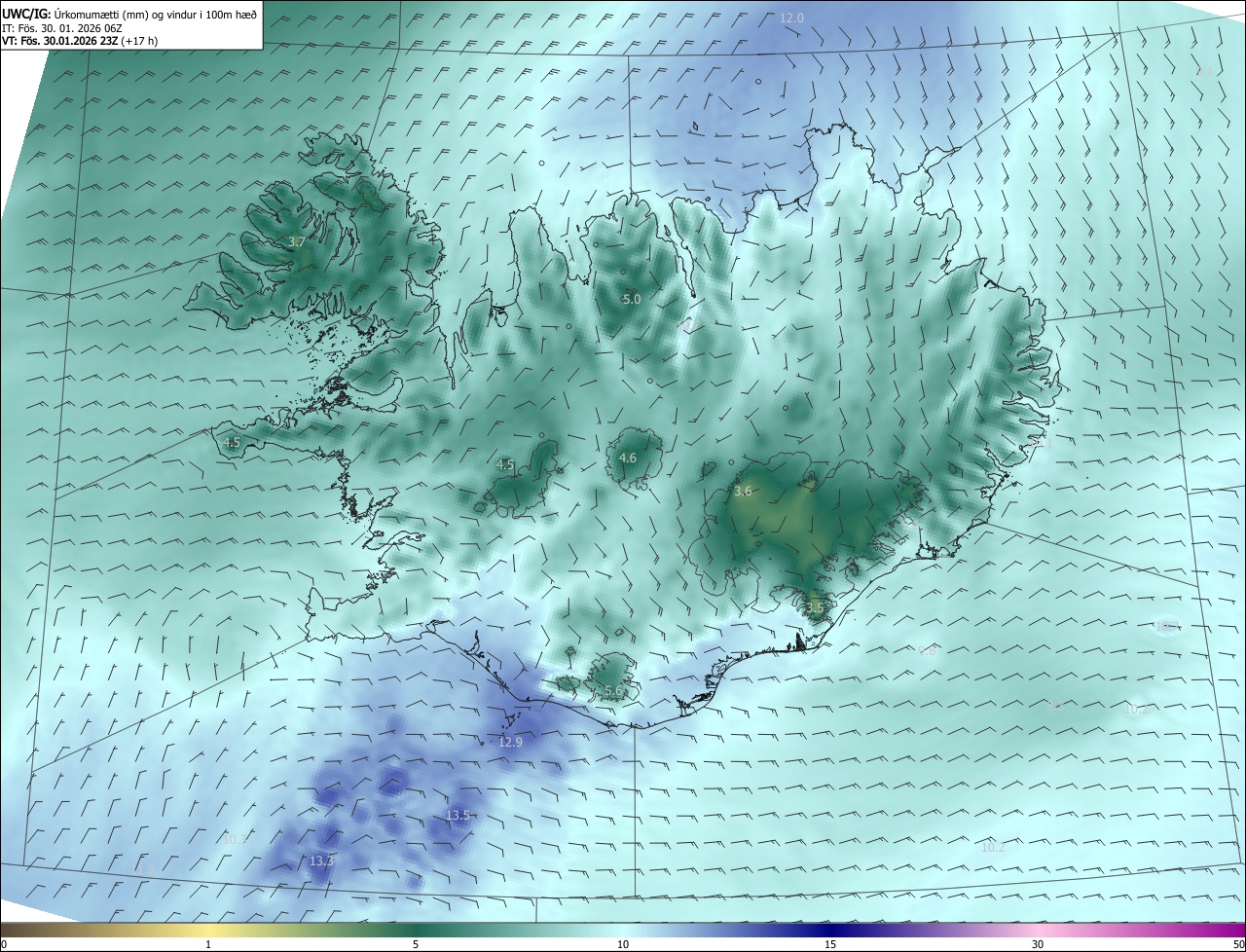The width and height of the screenshot is (1246, 952).
Task: Click the 50 tick on the colour scale
Action: [1238, 945]
